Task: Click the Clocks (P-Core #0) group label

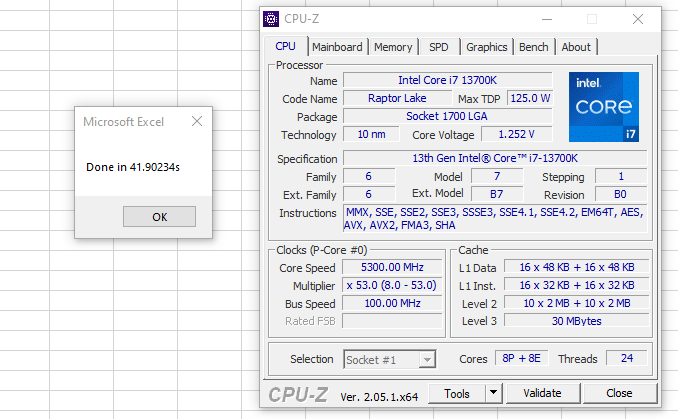Action: point(322,250)
